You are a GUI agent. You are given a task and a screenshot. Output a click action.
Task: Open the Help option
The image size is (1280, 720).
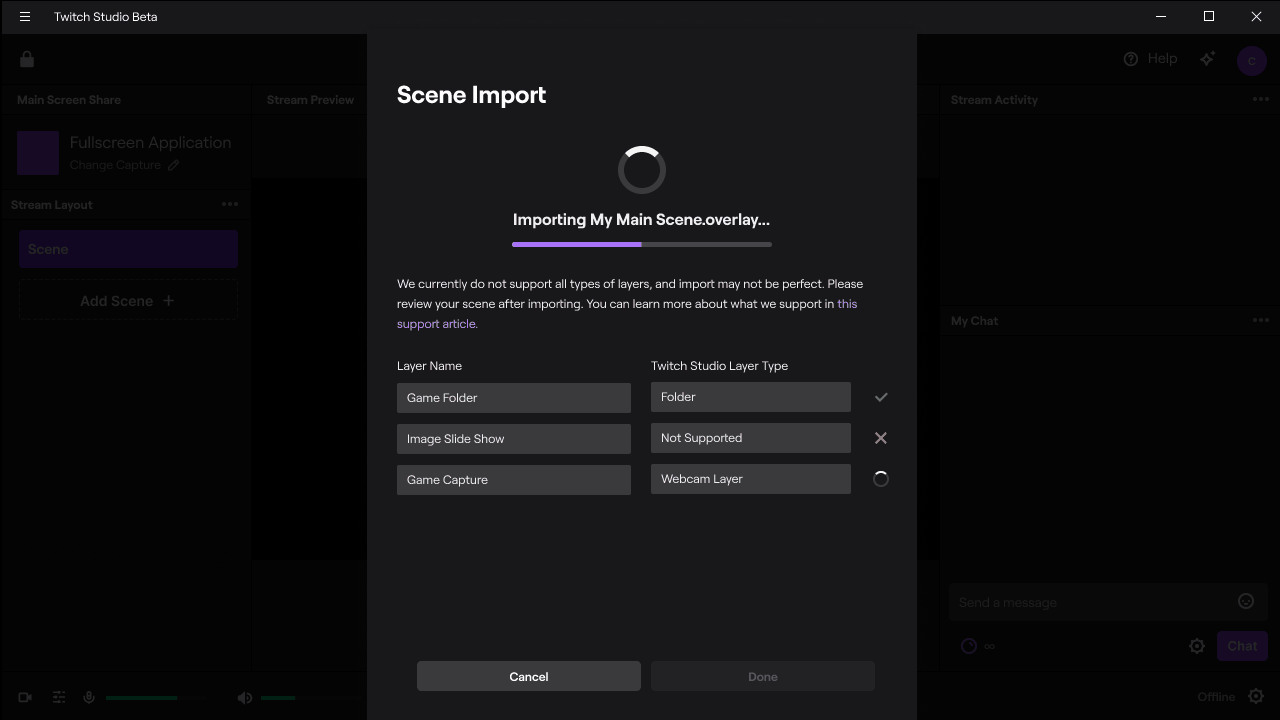click(x=1150, y=59)
